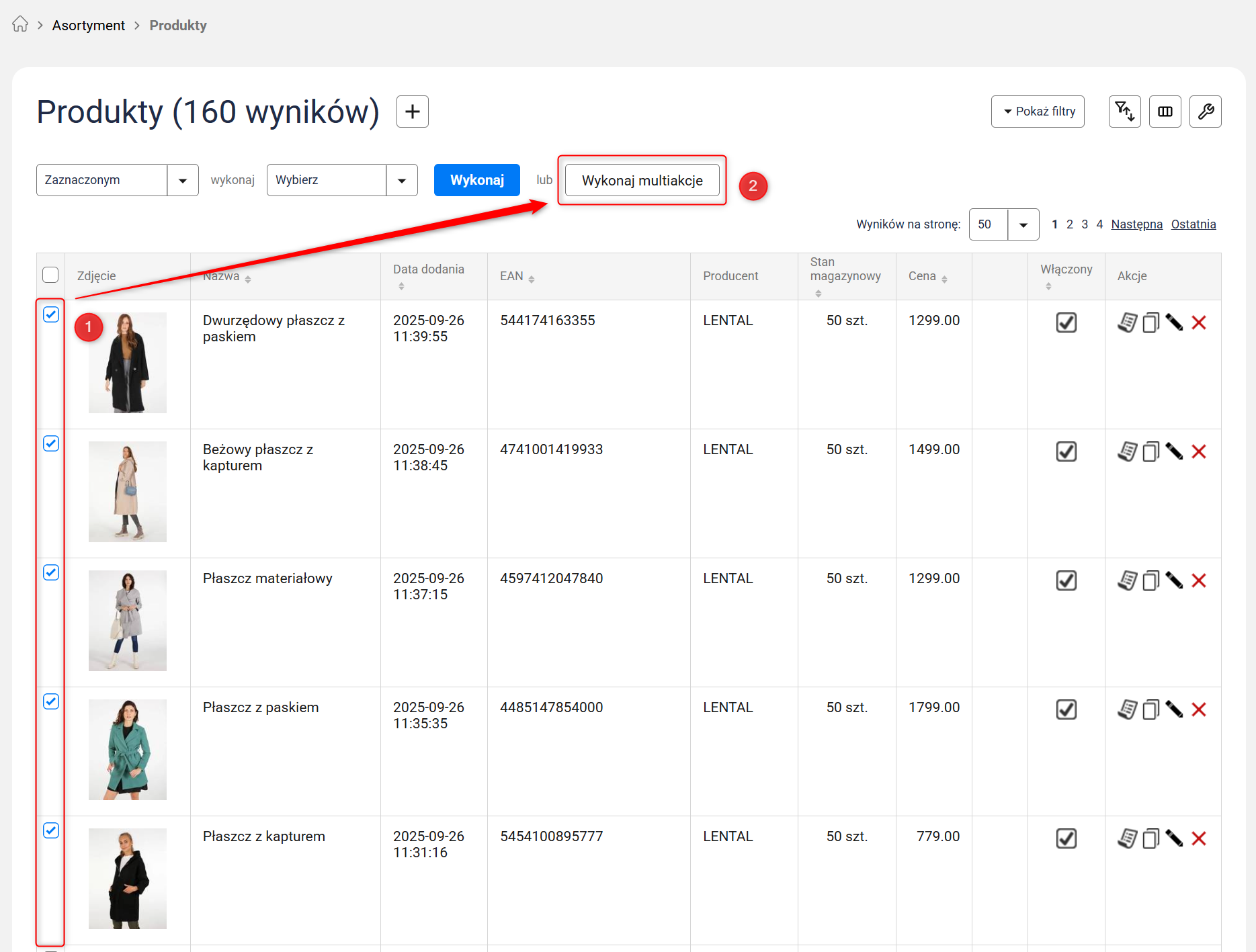The width and height of the screenshot is (1256, 952).
Task: Toggle the select-all checkbox in table header
Action: (x=50, y=275)
